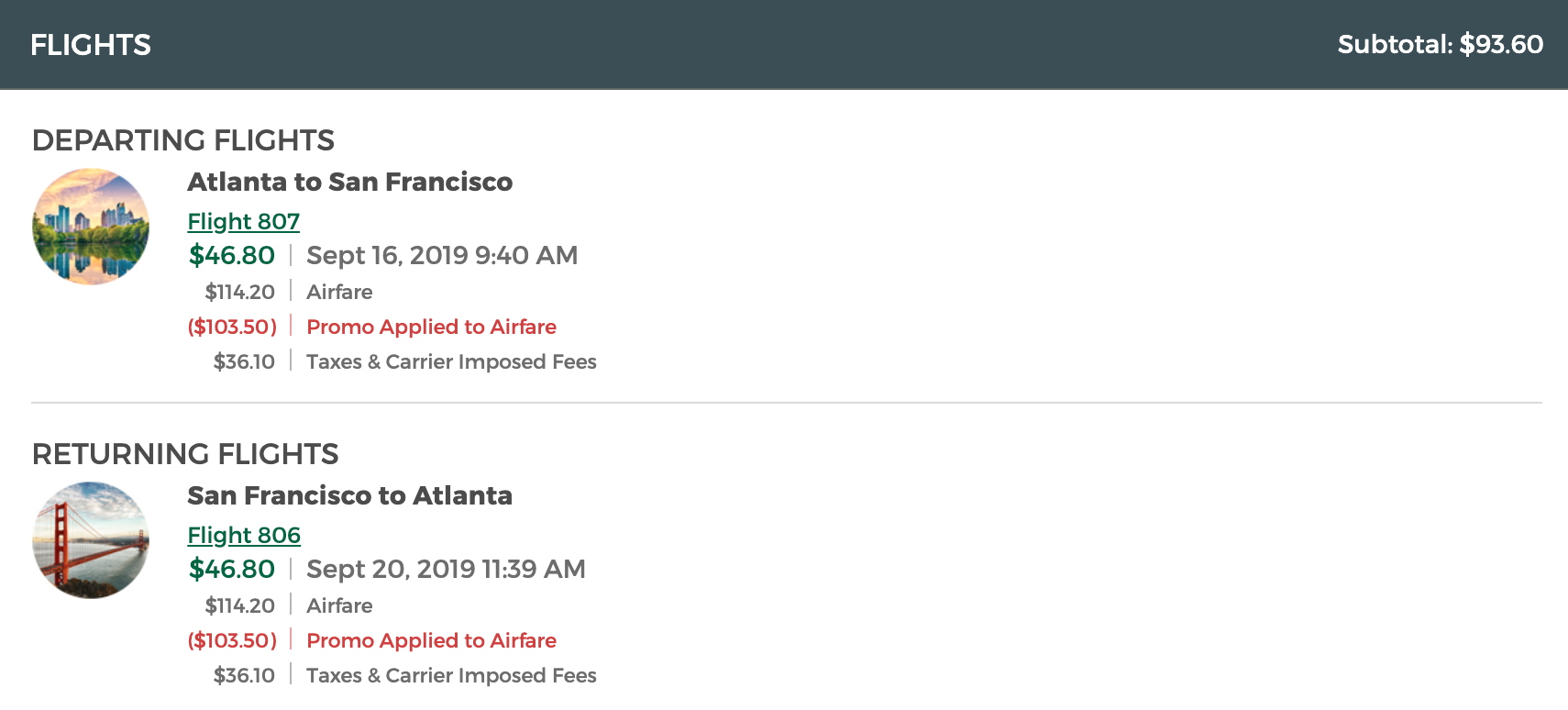Select the San Francisco to Atlanta route title
Viewport: 1568px width, 710px height.
click(x=349, y=495)
